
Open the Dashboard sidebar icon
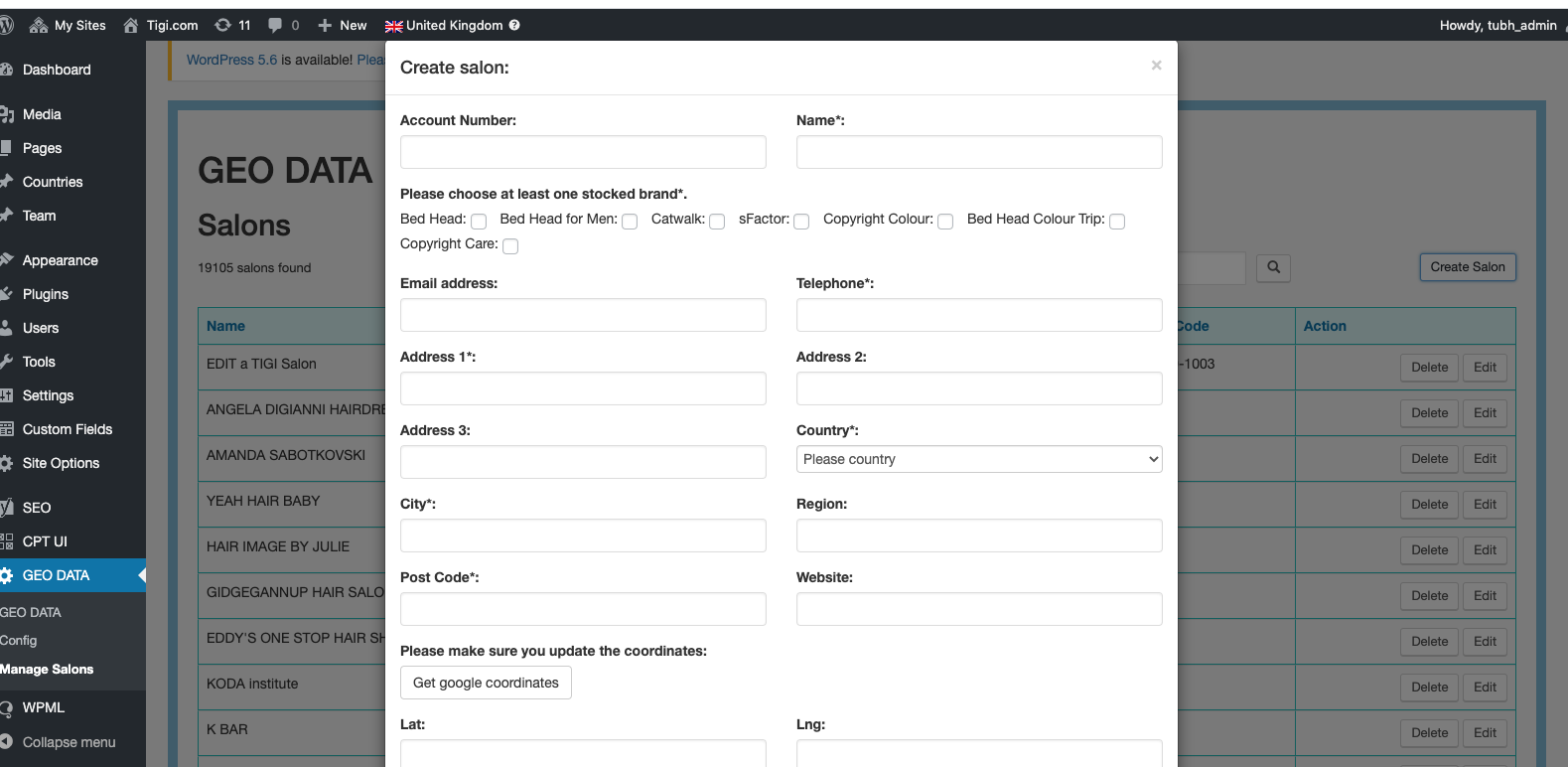6,70
